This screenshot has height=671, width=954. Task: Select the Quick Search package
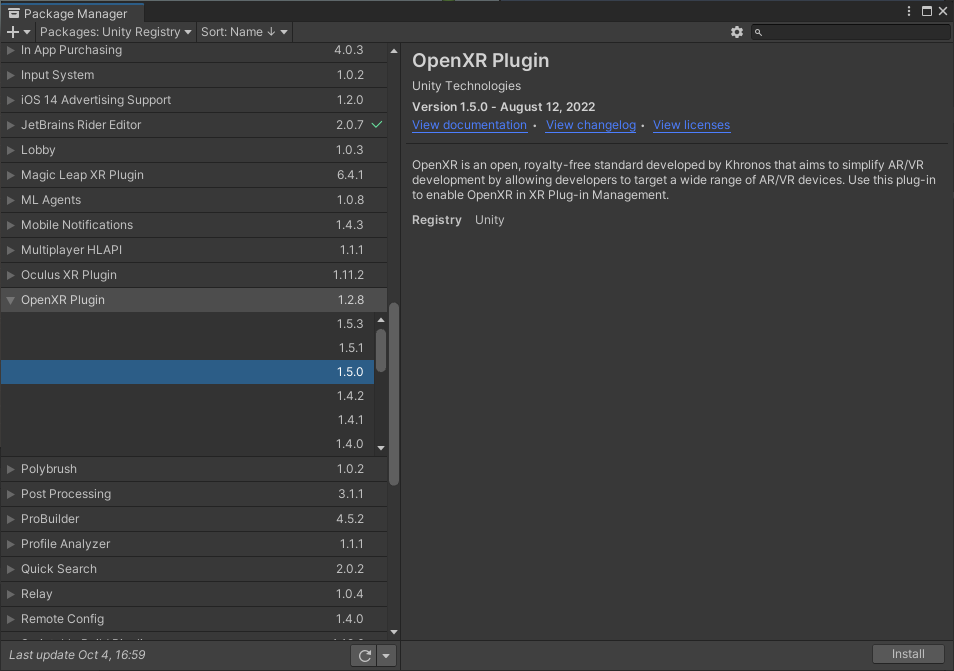click(x=193, y=569)
